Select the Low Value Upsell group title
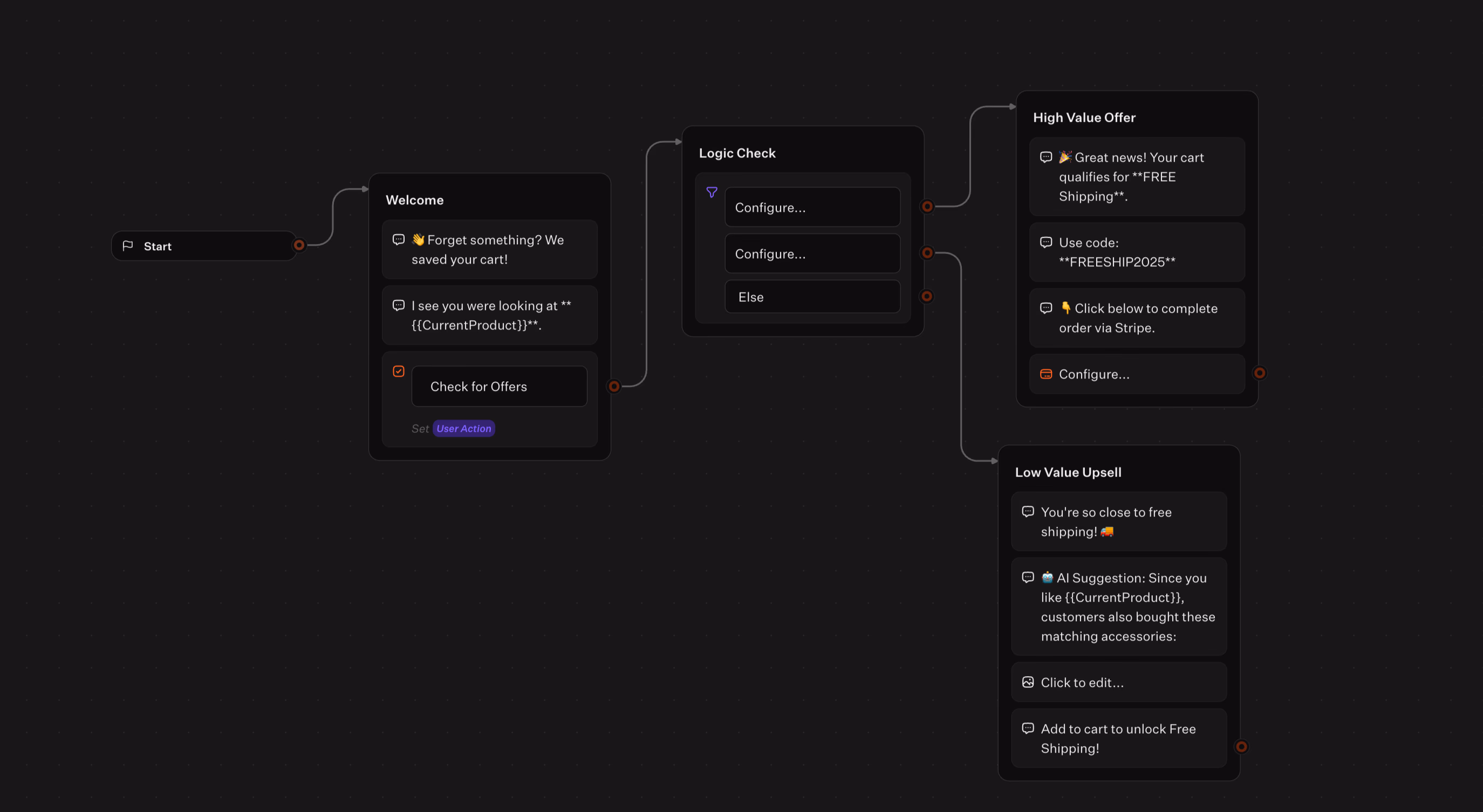 point(1068,472)
